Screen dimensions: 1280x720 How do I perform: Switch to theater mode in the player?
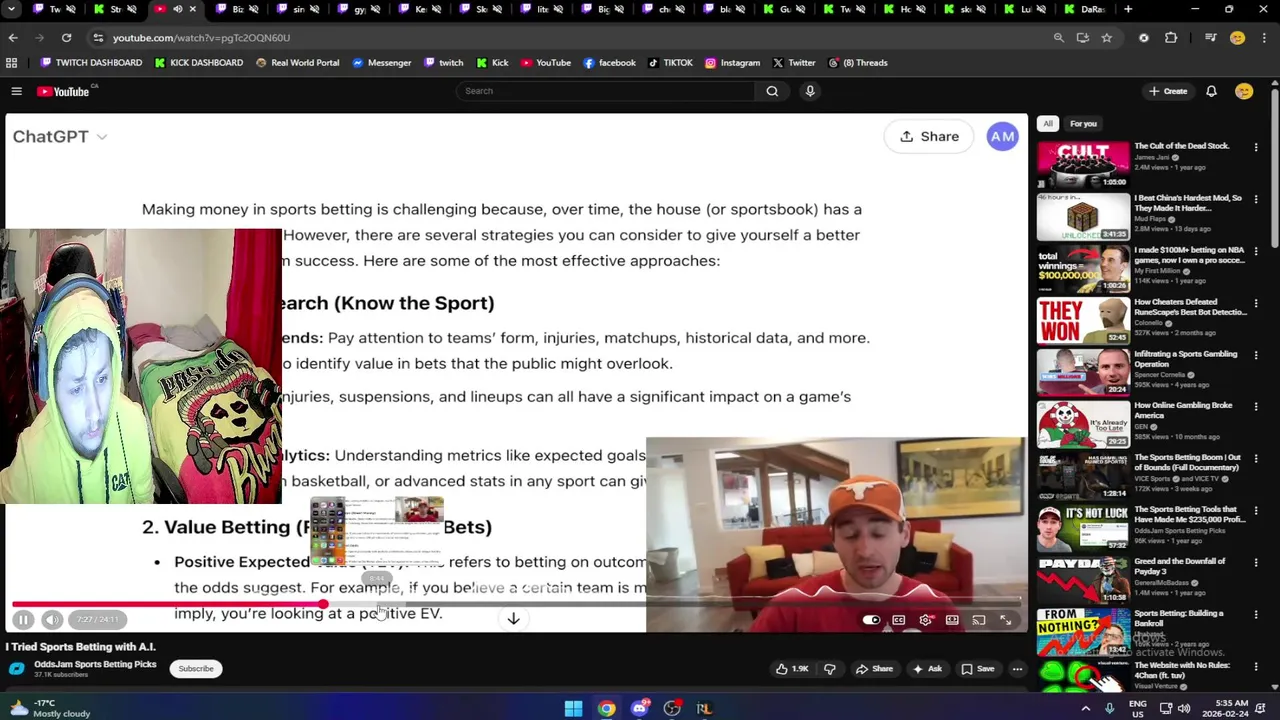pyautogui.click(x=952, y=620)
